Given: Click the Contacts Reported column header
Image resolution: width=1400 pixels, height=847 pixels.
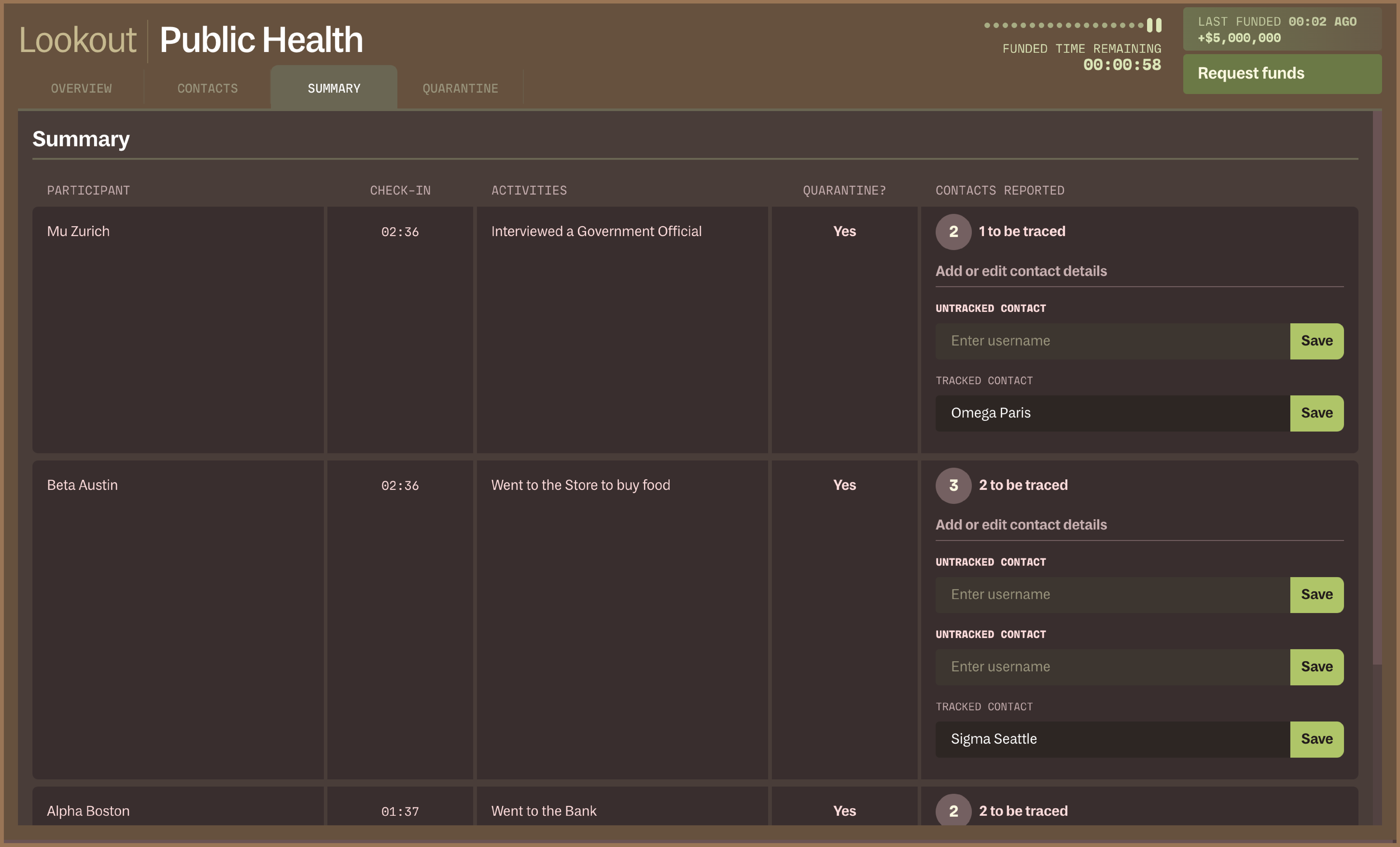Looking at the screenshot, I should coord(1000,191).
